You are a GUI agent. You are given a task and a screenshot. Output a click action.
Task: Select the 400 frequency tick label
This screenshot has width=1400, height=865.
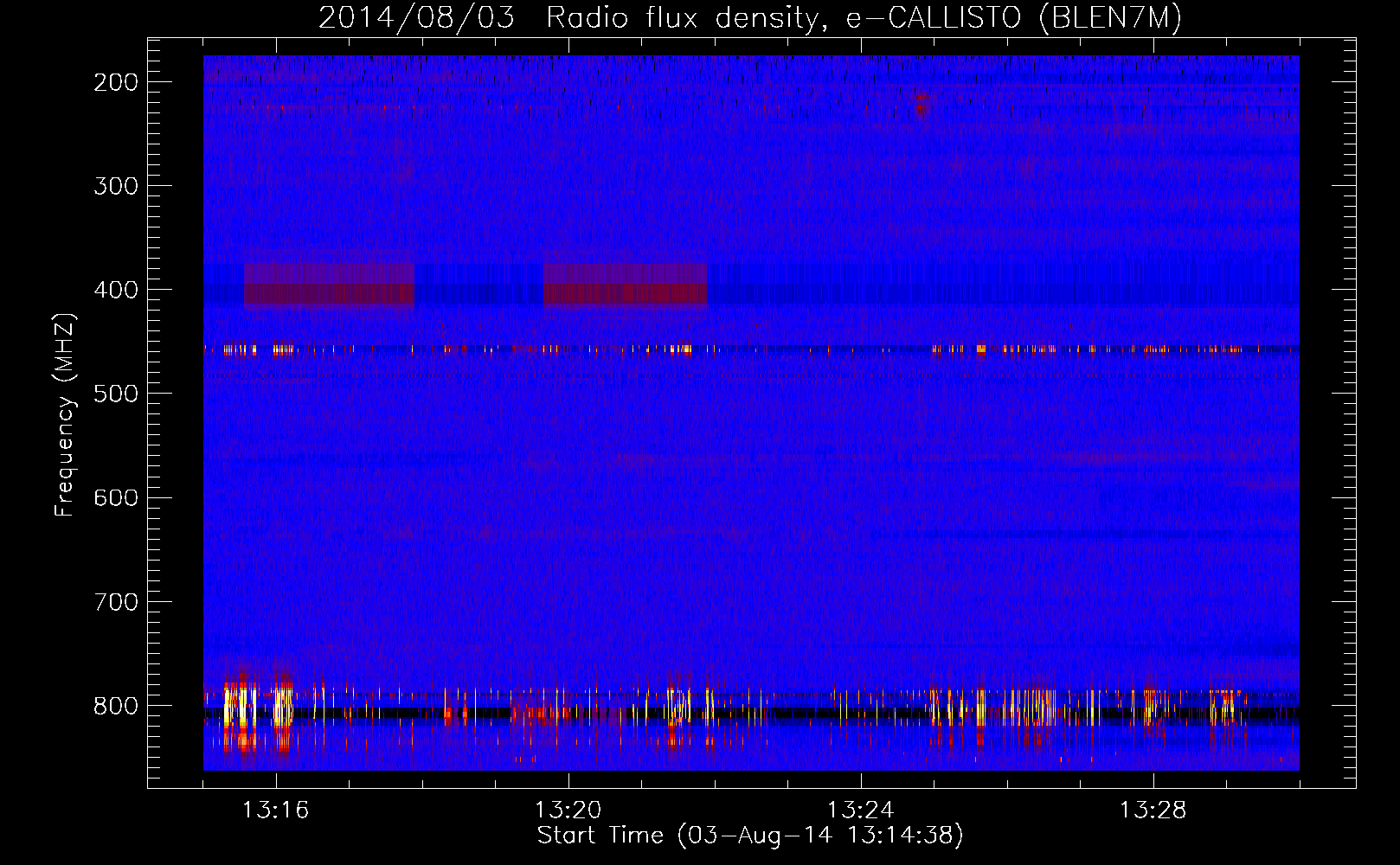(x=116, y=290)
